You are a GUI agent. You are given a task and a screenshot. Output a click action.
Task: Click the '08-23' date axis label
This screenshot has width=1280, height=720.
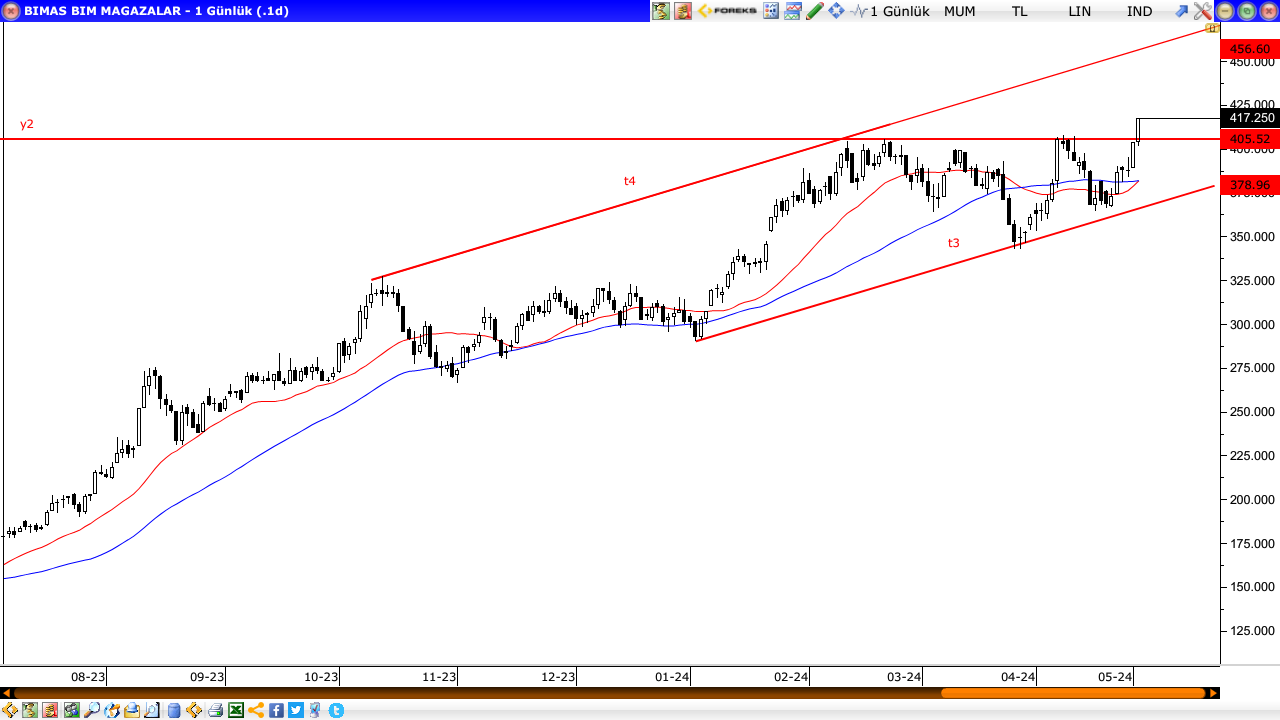(x=88, y=677)
